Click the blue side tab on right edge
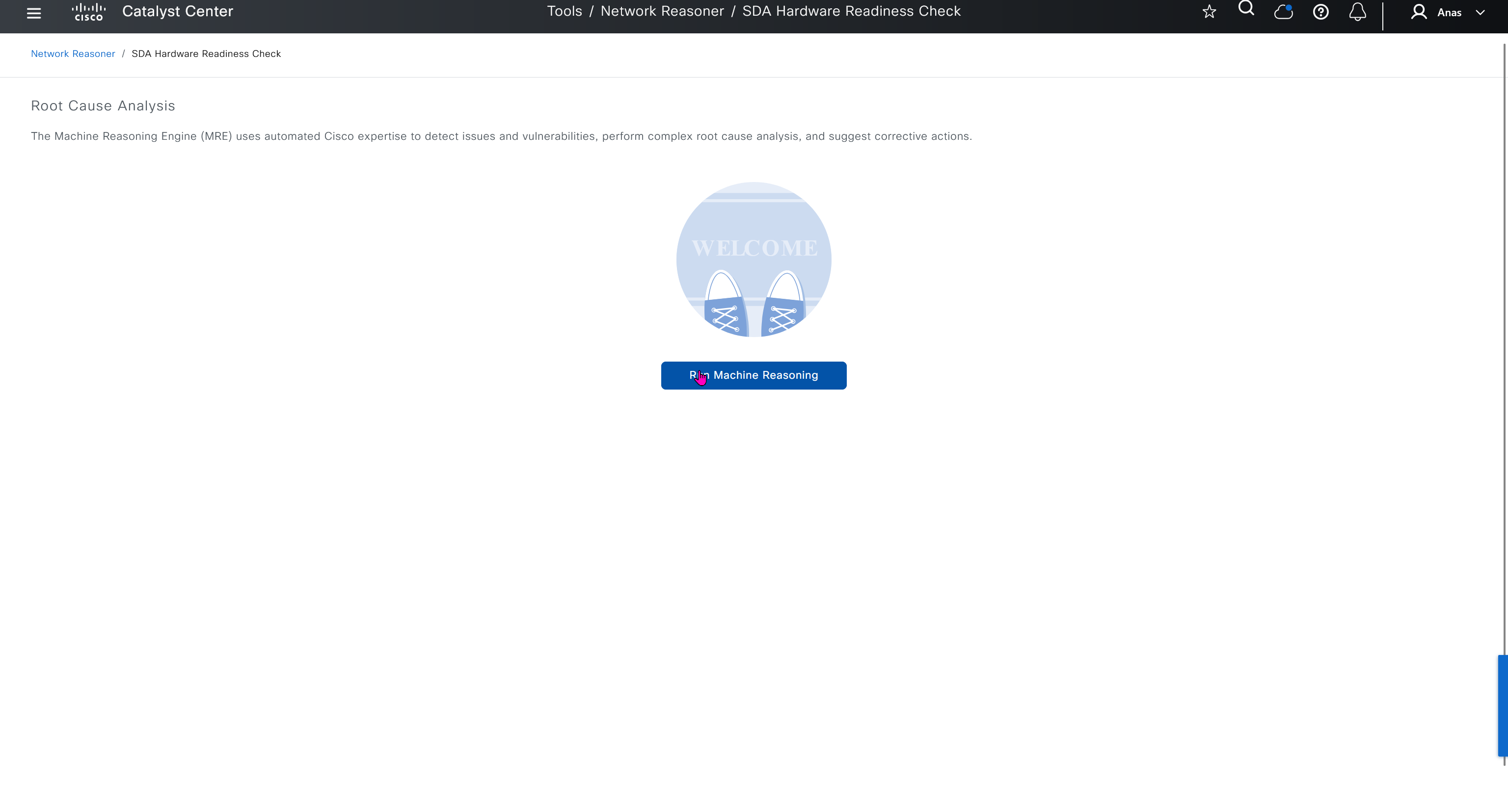The height and width of the screenshot is (812, 1508). (1502, 706)
